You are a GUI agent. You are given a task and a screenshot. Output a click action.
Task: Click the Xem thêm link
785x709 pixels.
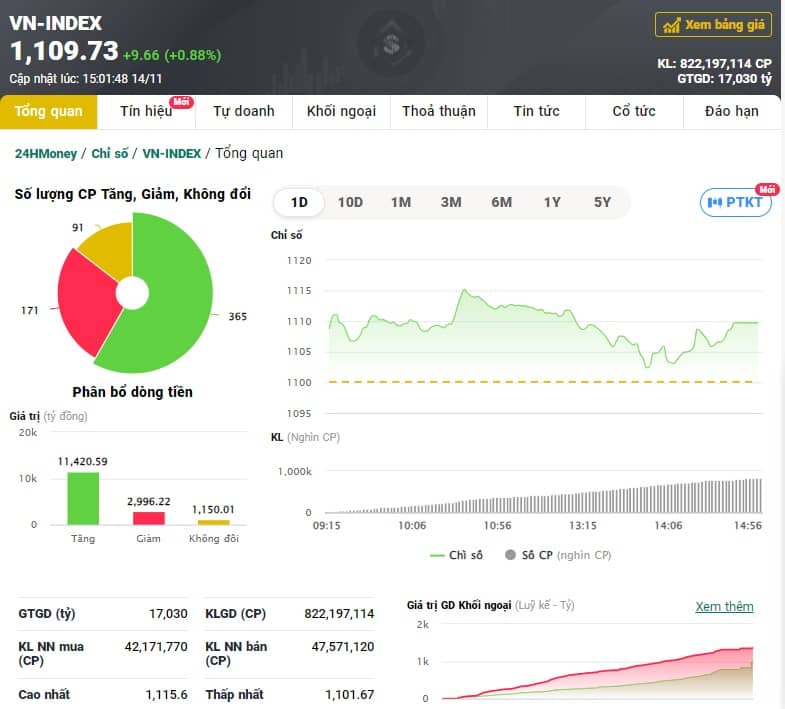724,607
